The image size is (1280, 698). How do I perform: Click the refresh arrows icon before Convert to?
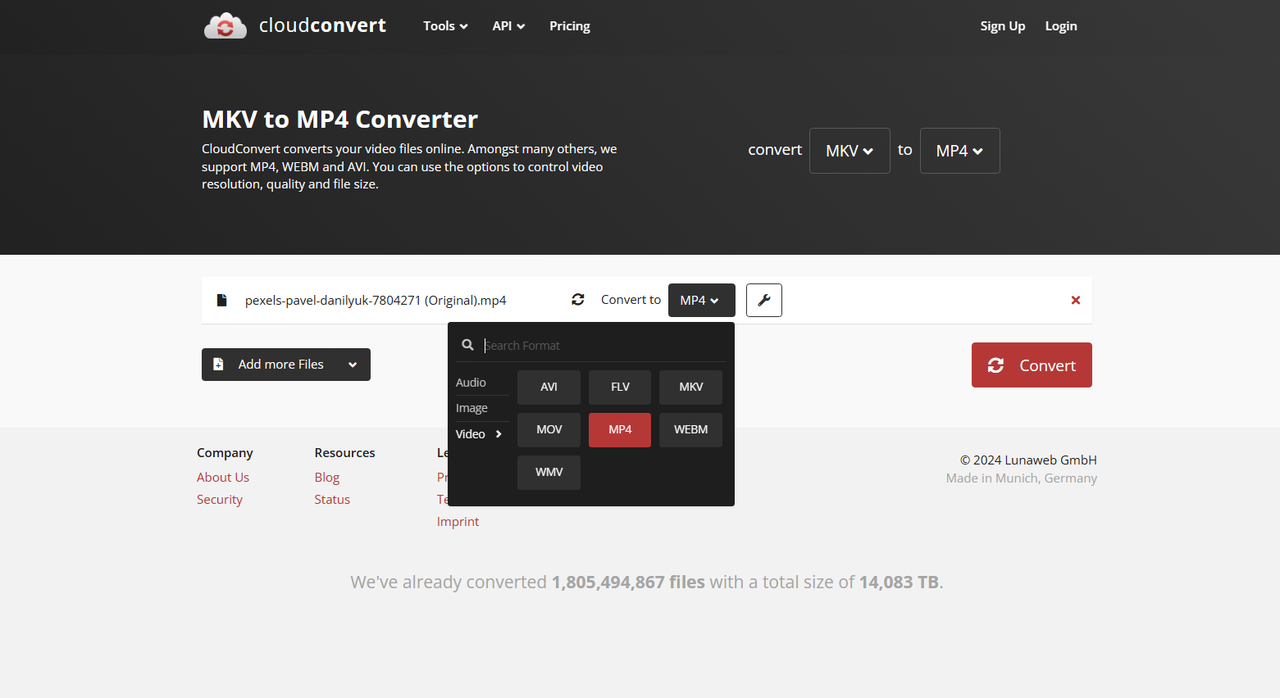point(578,300)
